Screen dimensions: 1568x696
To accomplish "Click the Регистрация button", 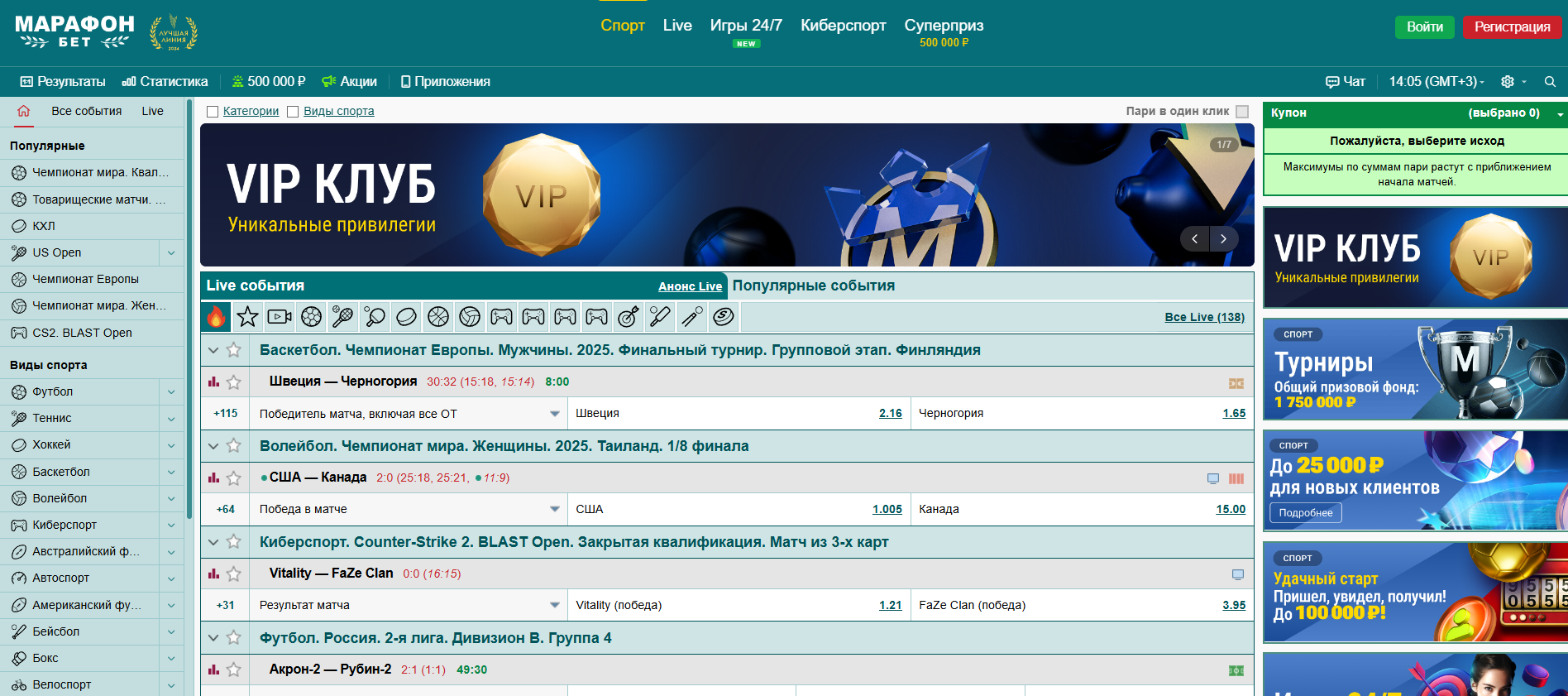I will (1513, 26).
